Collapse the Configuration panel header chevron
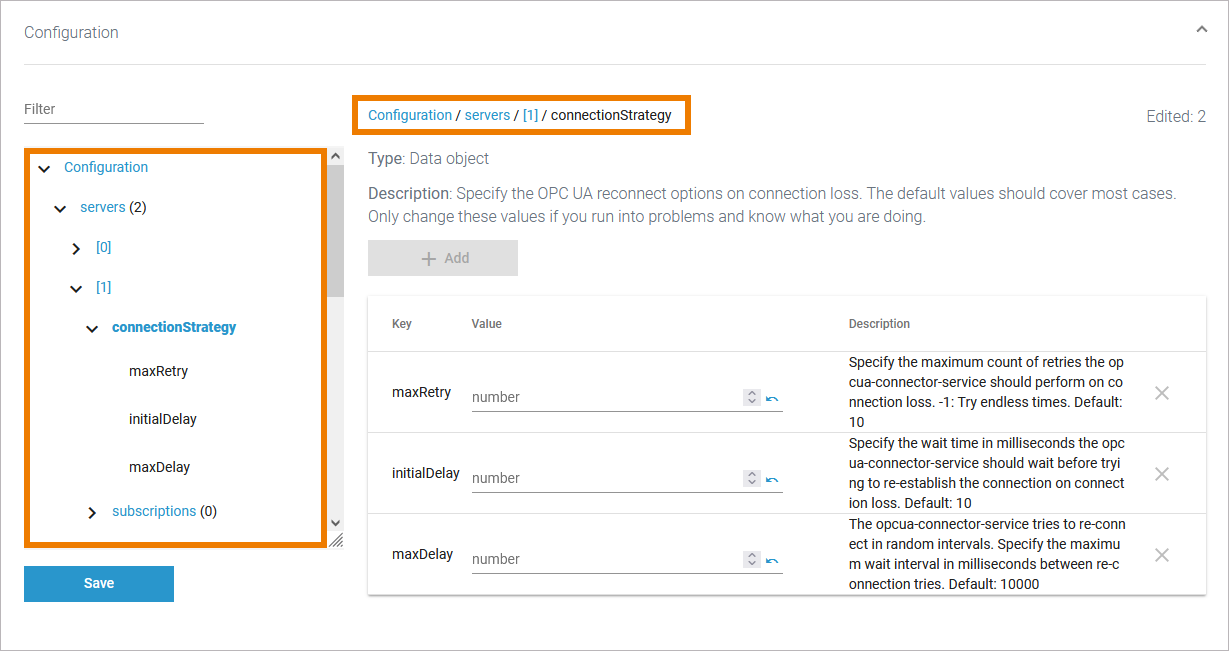Screen dimensions: 1229x651 (x=1201, y=30)
